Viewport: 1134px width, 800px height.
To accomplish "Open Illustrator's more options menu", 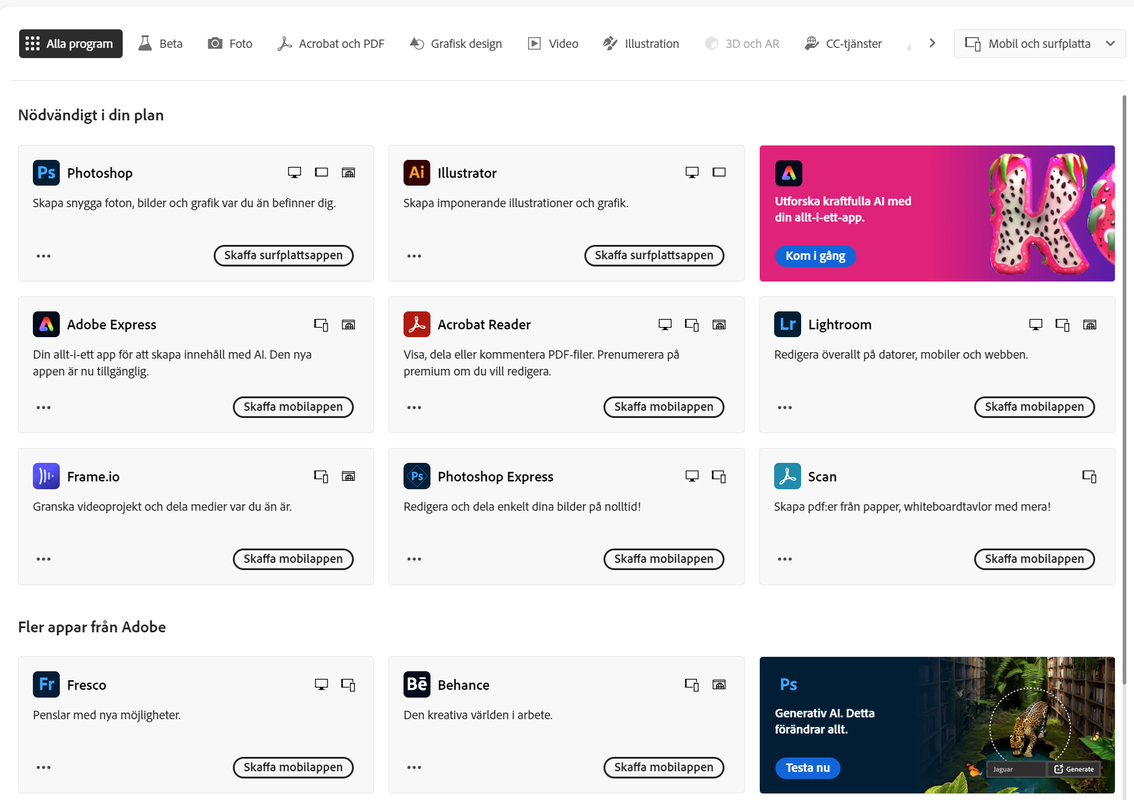I will 414,256.
